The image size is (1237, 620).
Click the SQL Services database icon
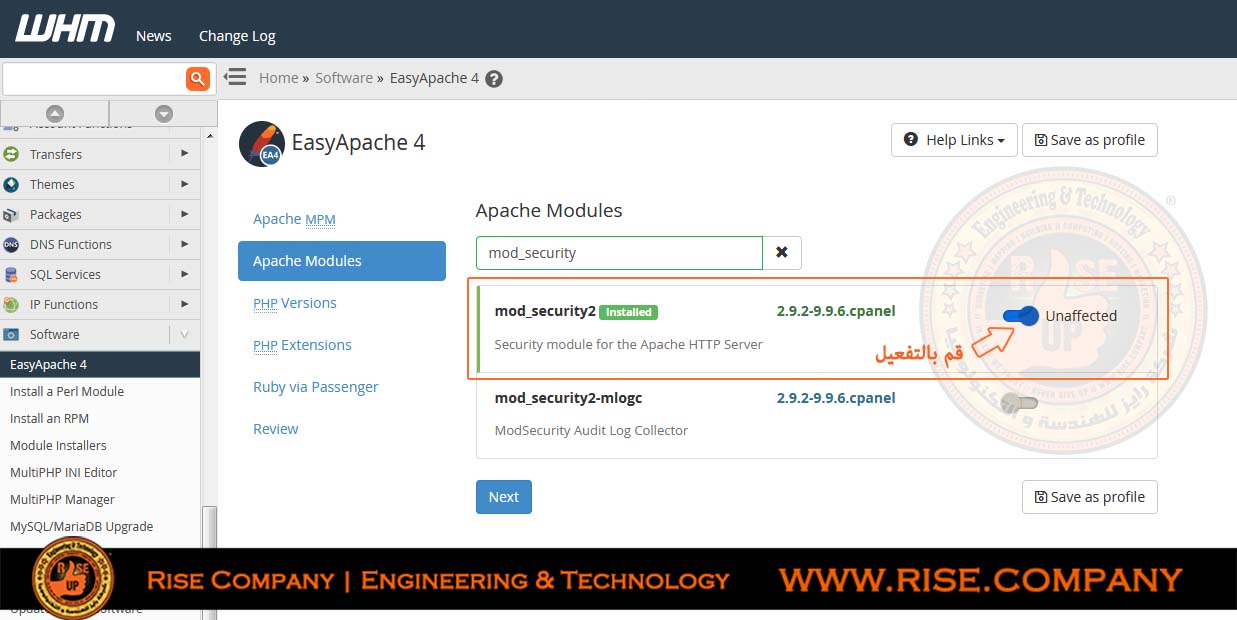tap(12, 274)
